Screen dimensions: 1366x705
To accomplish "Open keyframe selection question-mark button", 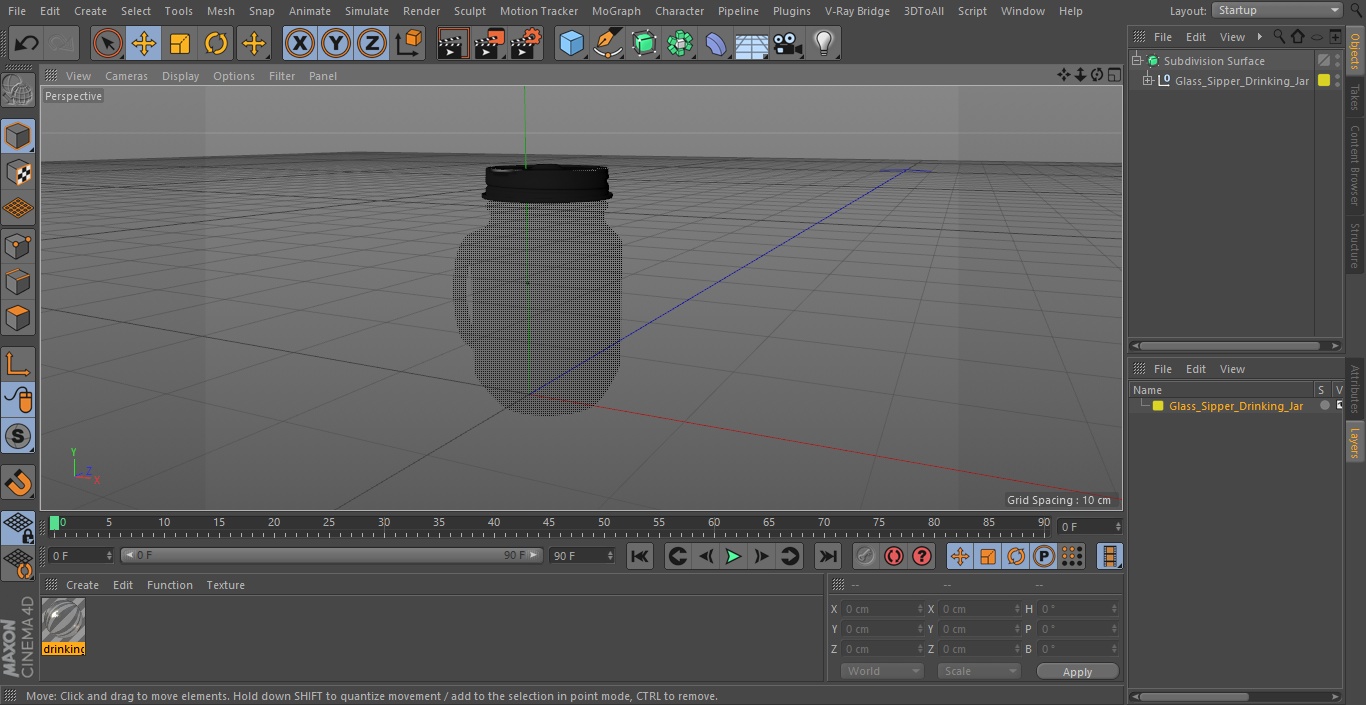I will 922,557.
